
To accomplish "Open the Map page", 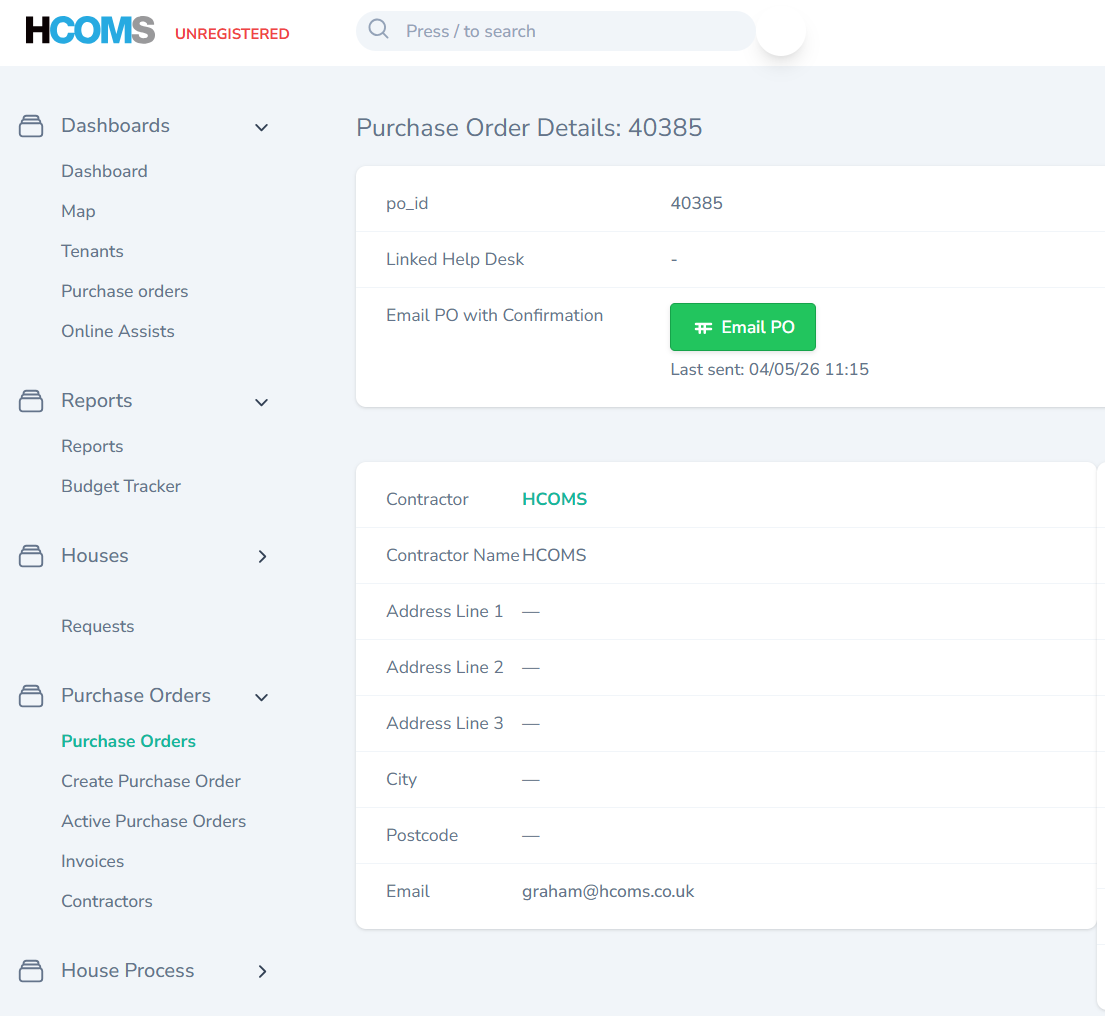I will tap(78, 211).
